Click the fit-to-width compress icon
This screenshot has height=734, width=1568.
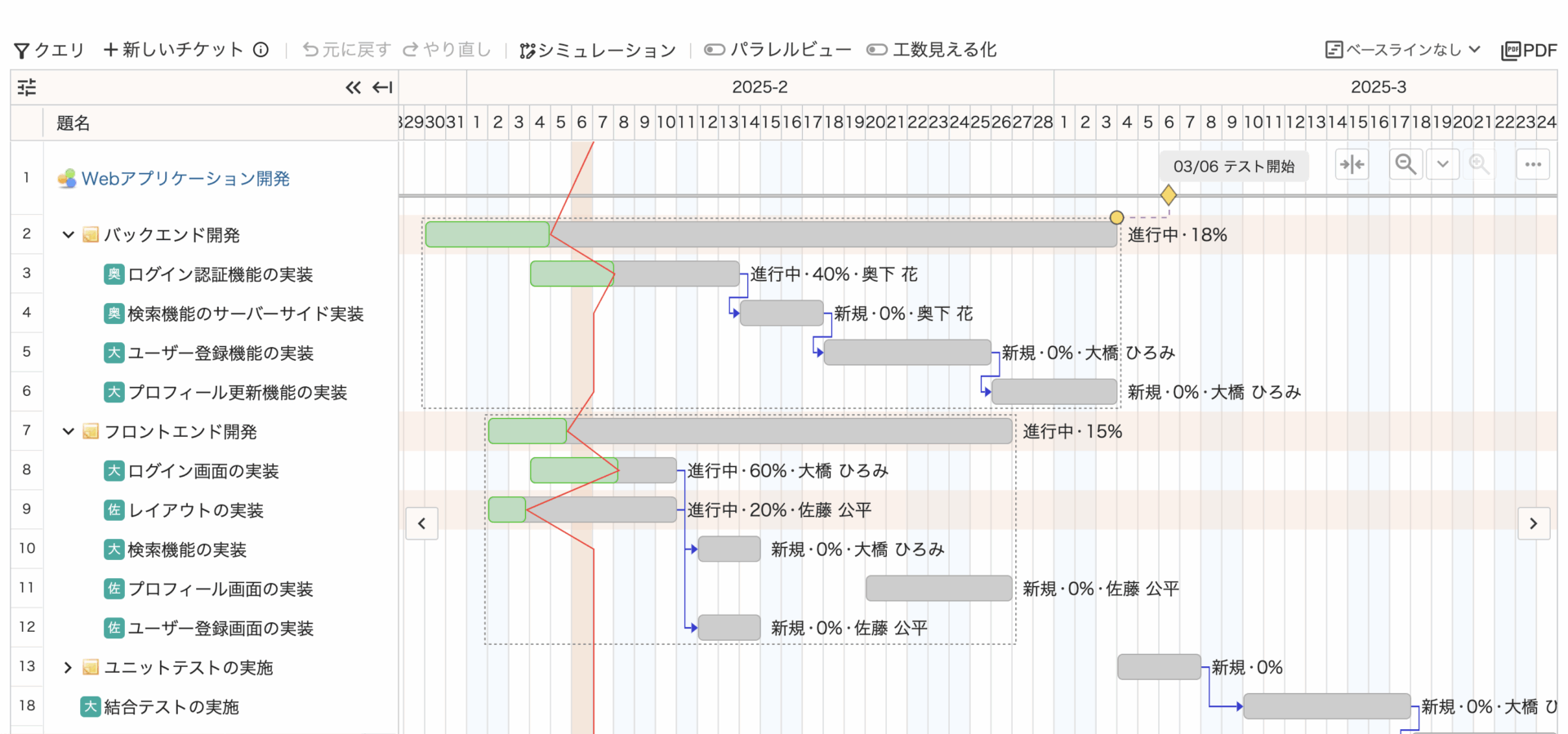(x=1352, y=164)
